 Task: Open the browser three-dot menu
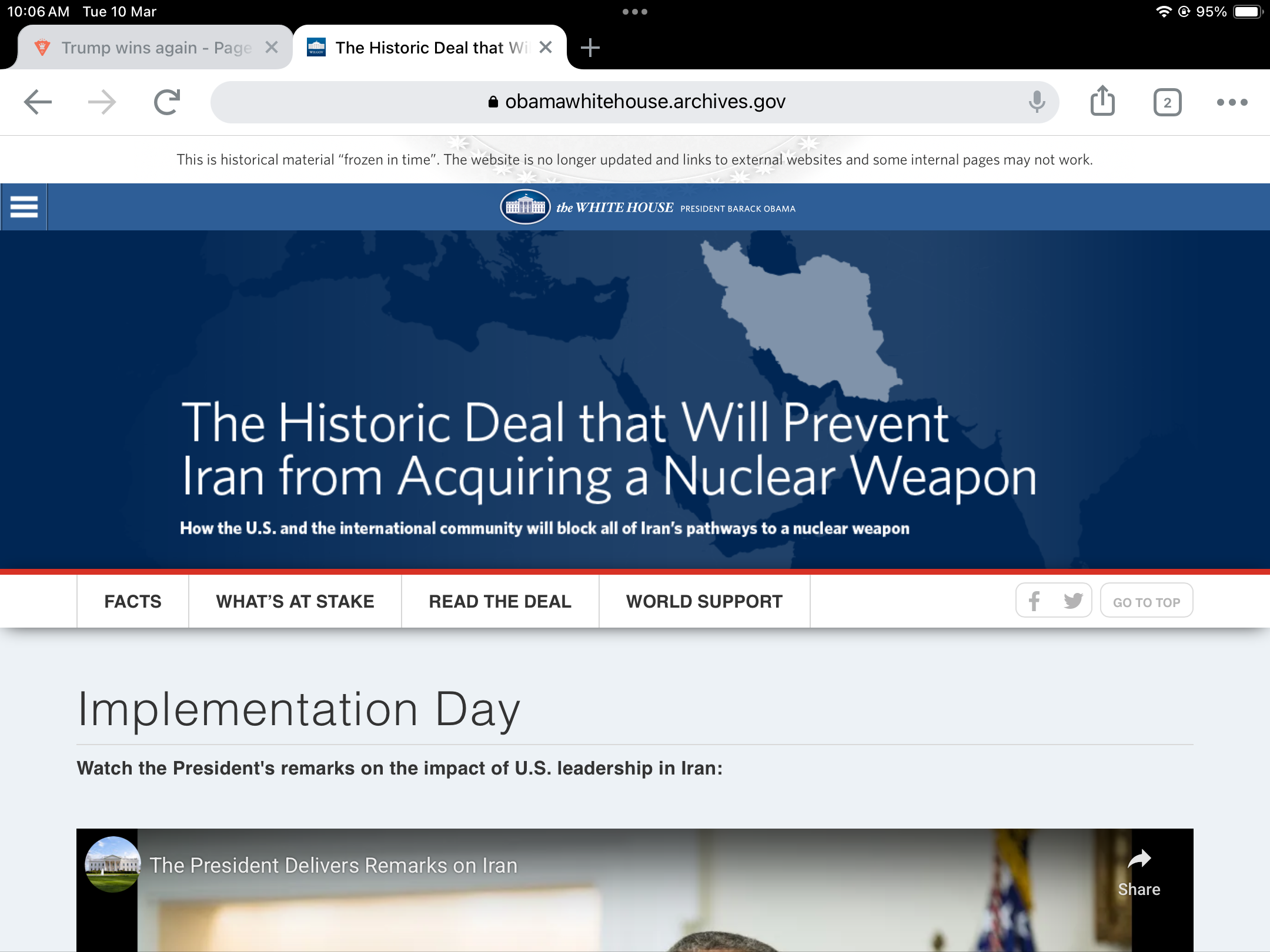[1232, 102]
